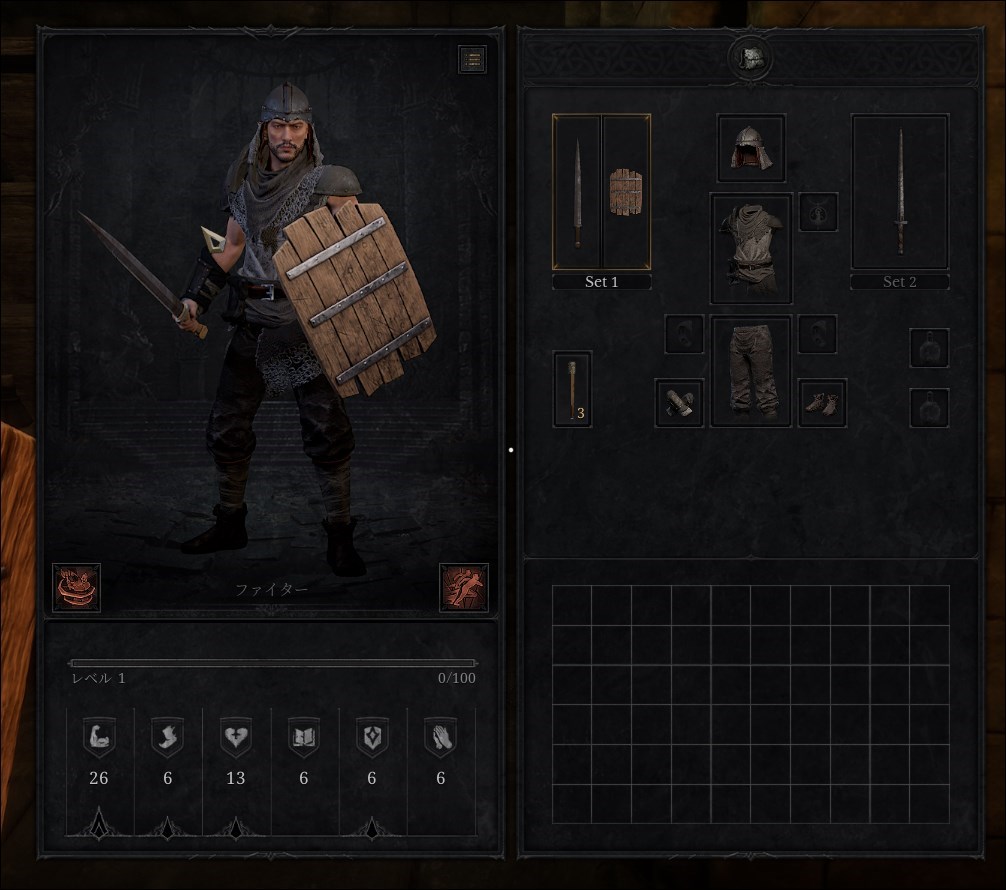
Task: Select the chest armor slot
Action: click(751, 248)
